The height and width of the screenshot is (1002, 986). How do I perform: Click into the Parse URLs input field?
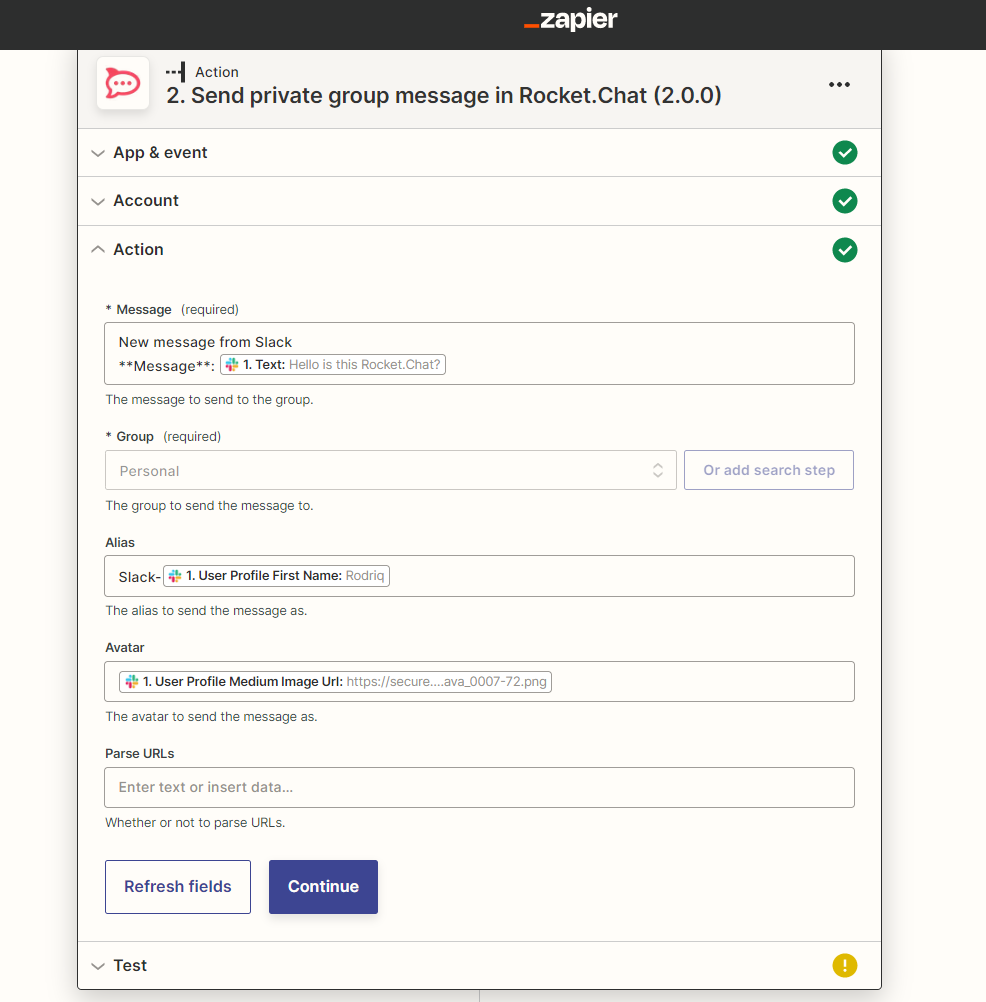[x=479, y=787]
